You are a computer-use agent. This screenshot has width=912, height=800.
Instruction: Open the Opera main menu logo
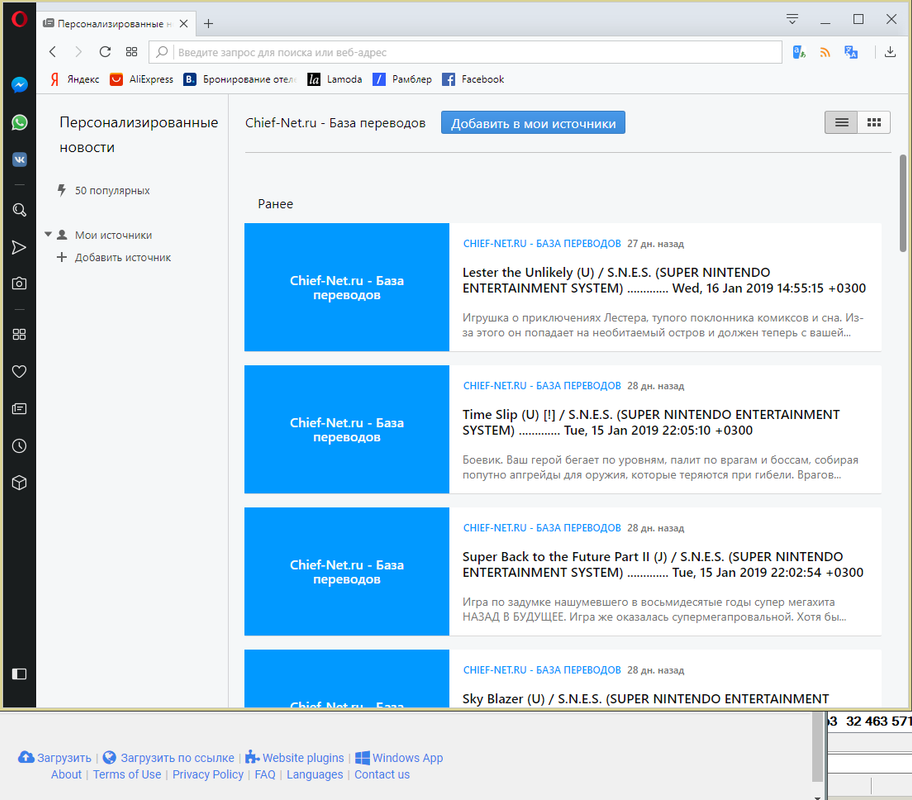click(19, 19)
